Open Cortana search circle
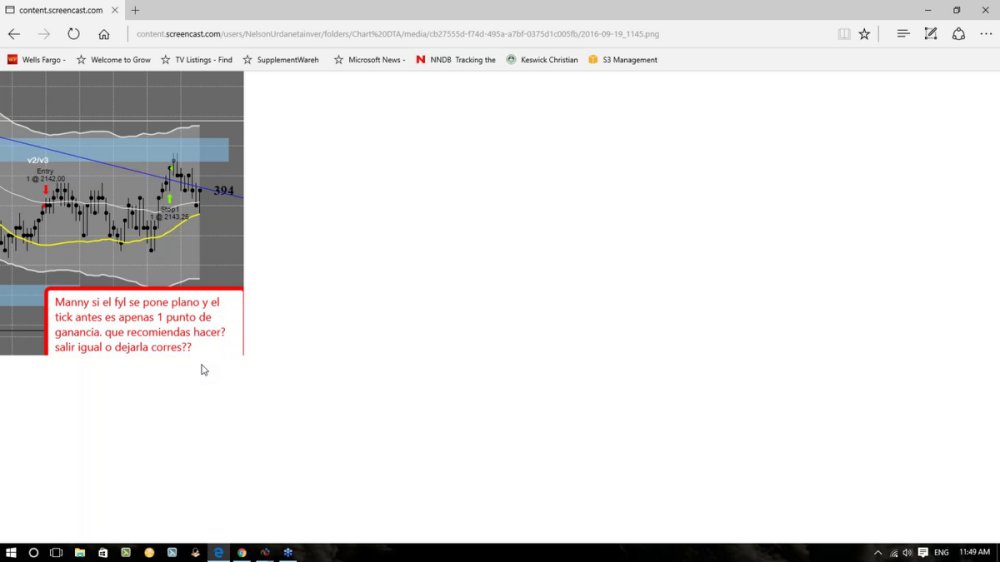1000x562 pixels. tap(33, 552)
